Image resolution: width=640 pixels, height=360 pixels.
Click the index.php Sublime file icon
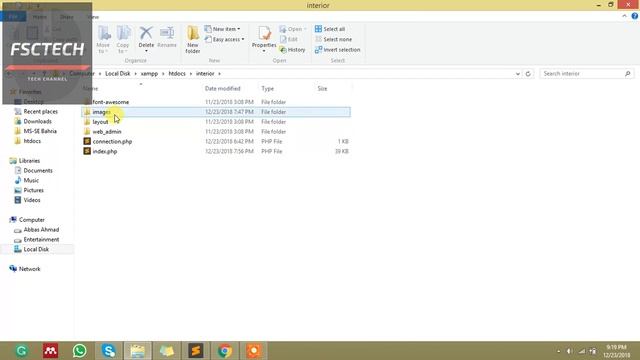click(x=87, y=151)
